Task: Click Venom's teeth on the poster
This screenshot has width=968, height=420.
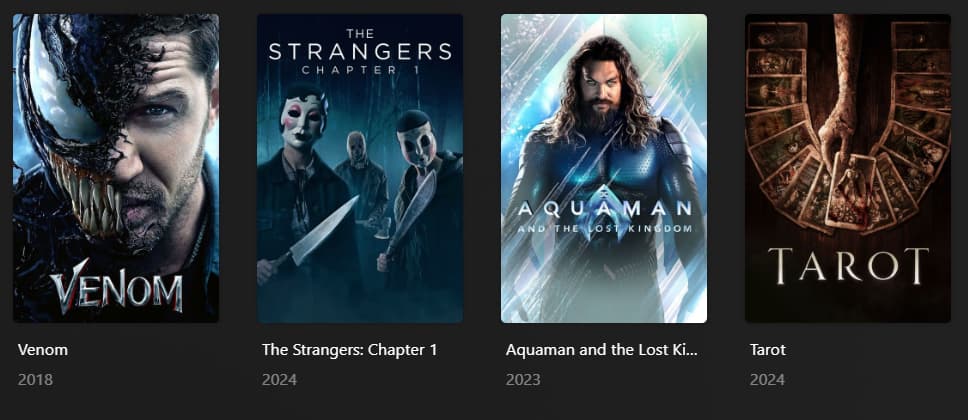Action: [x=86, y=199]
